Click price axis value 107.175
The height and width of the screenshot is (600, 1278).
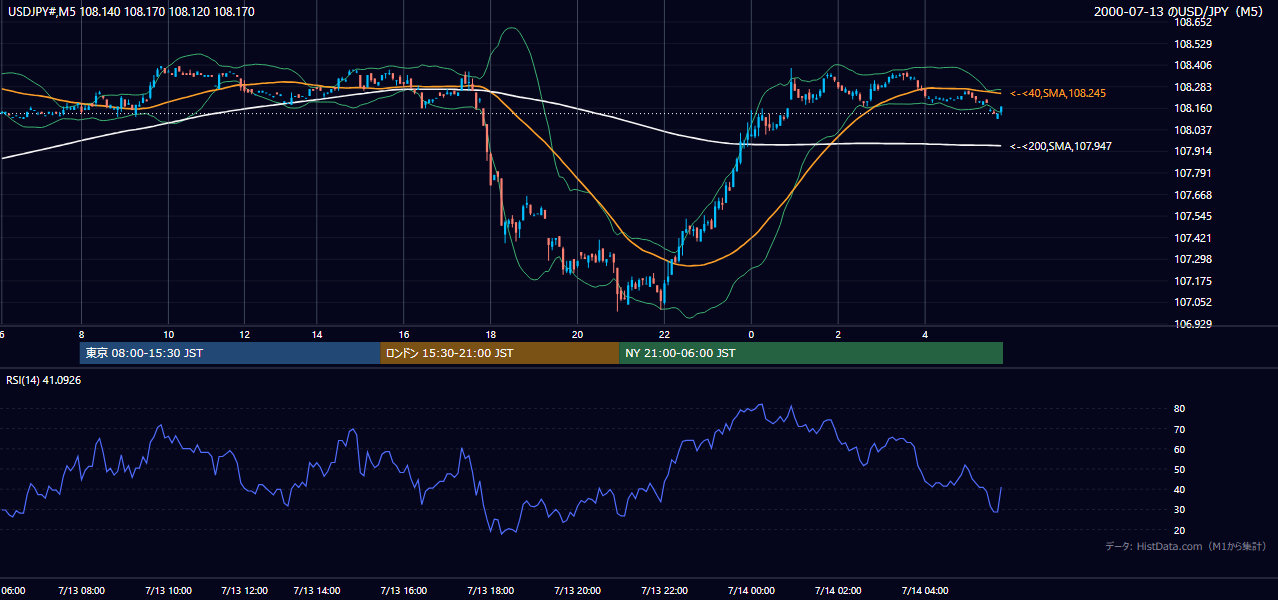[1192, 281]
